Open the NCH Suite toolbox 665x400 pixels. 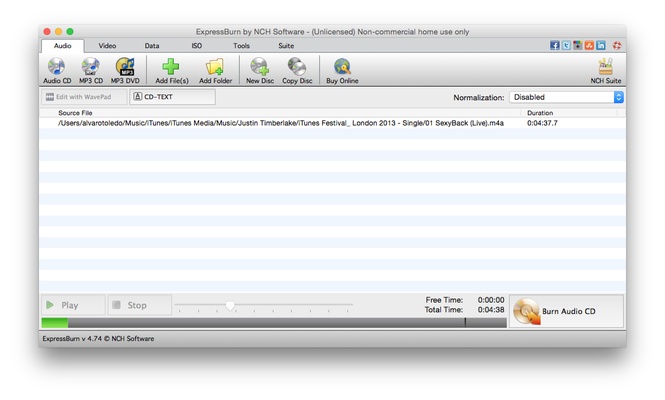606,70
